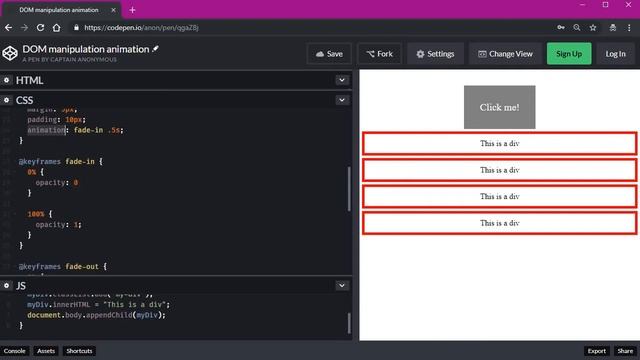Reload the page
This screenshot has height=360, width=640.
click(40, 28)
